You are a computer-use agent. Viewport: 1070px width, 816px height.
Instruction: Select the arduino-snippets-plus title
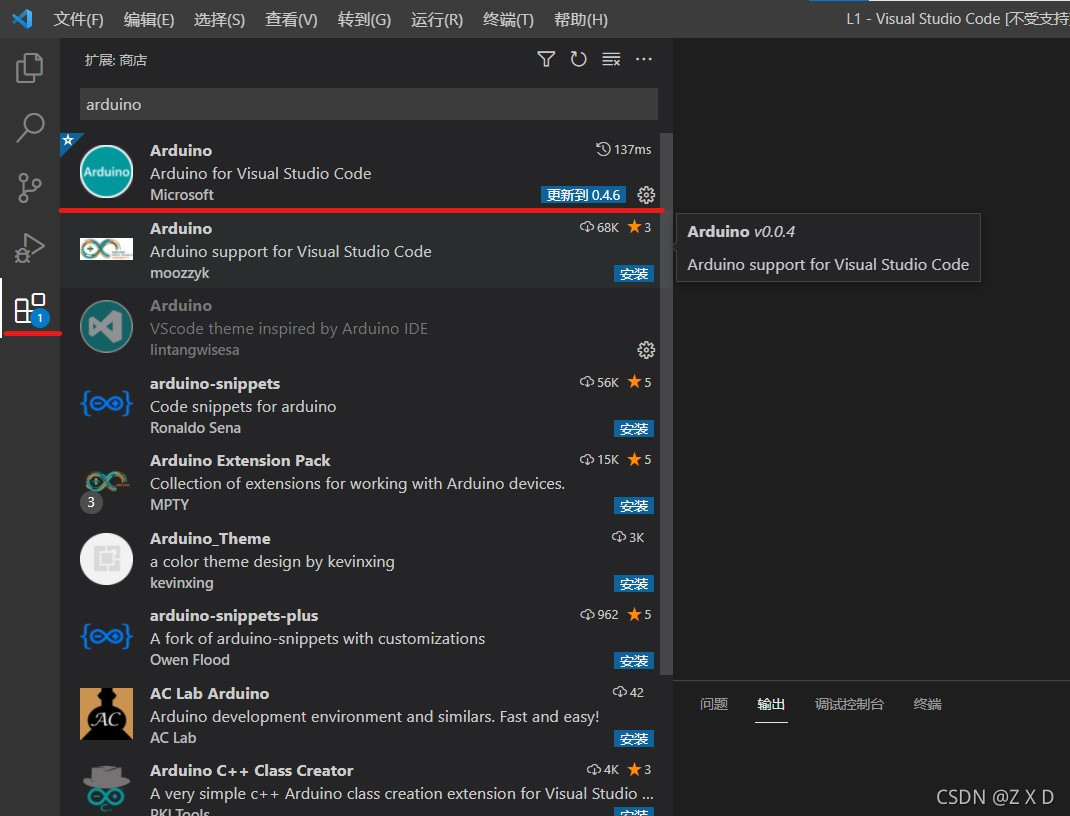point(234,615)
